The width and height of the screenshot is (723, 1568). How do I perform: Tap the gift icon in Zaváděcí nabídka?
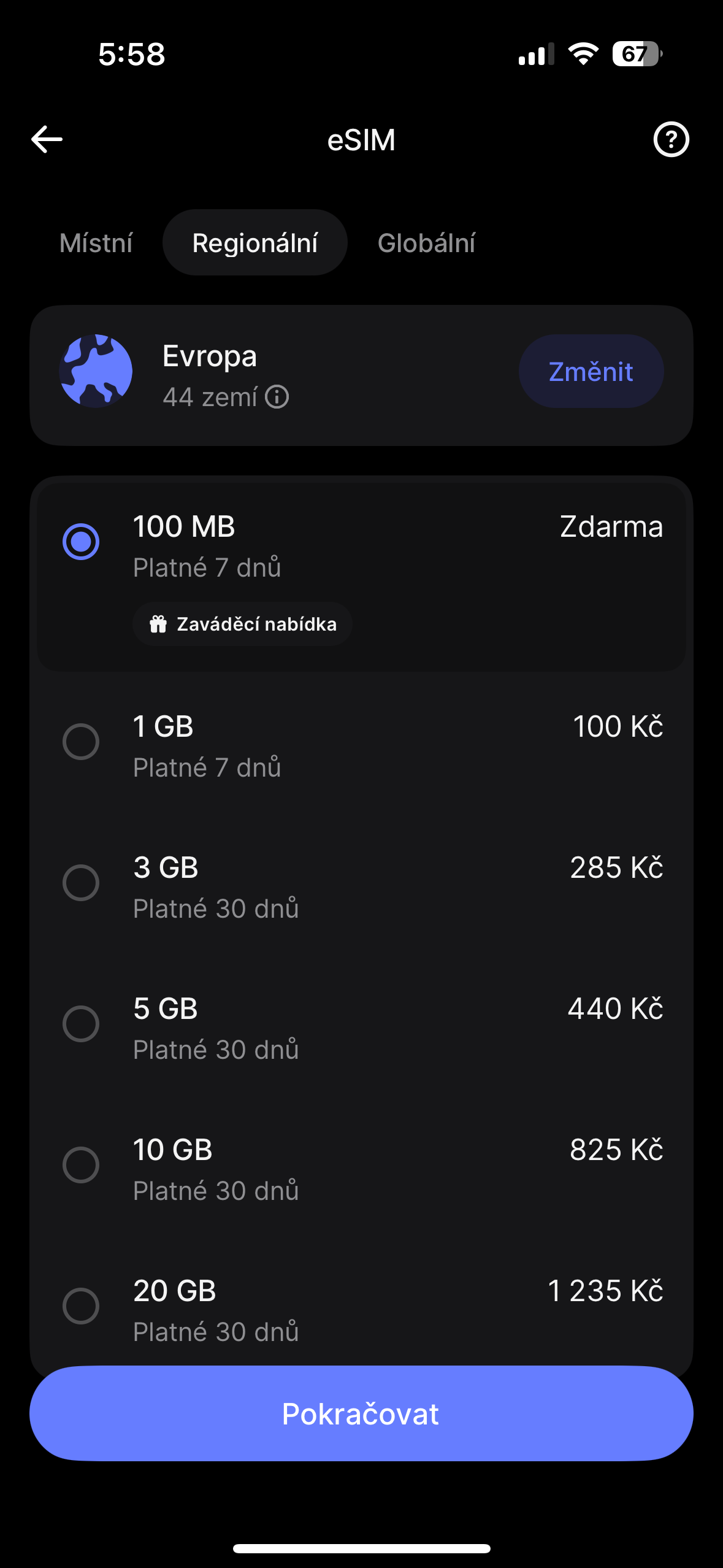158,624
